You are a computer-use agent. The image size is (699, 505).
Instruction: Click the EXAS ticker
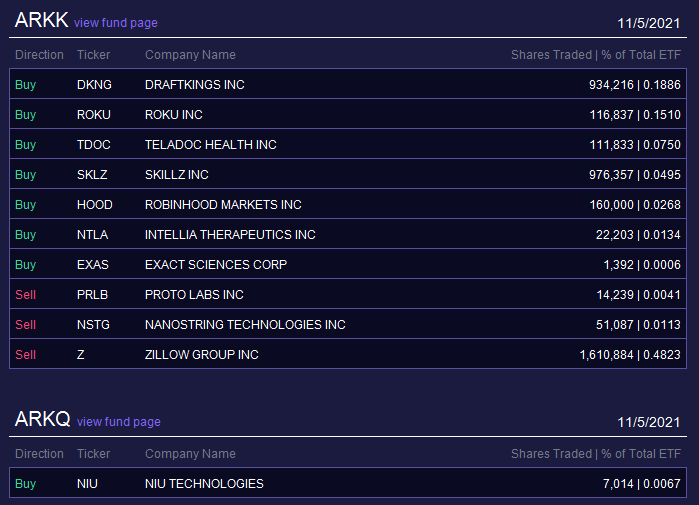click(93, 264)
